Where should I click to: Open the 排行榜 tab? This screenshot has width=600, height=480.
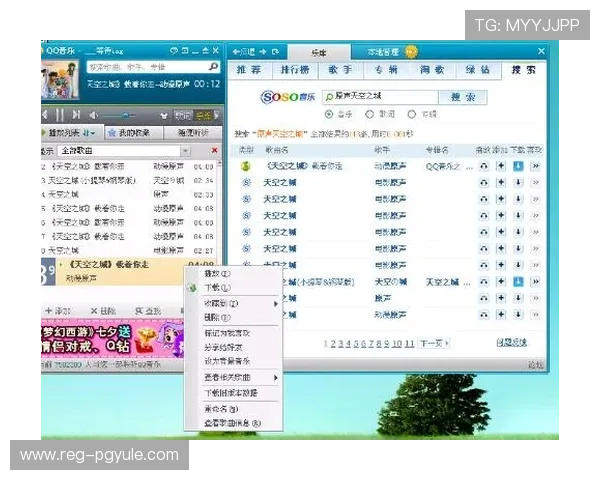[295, 70]
